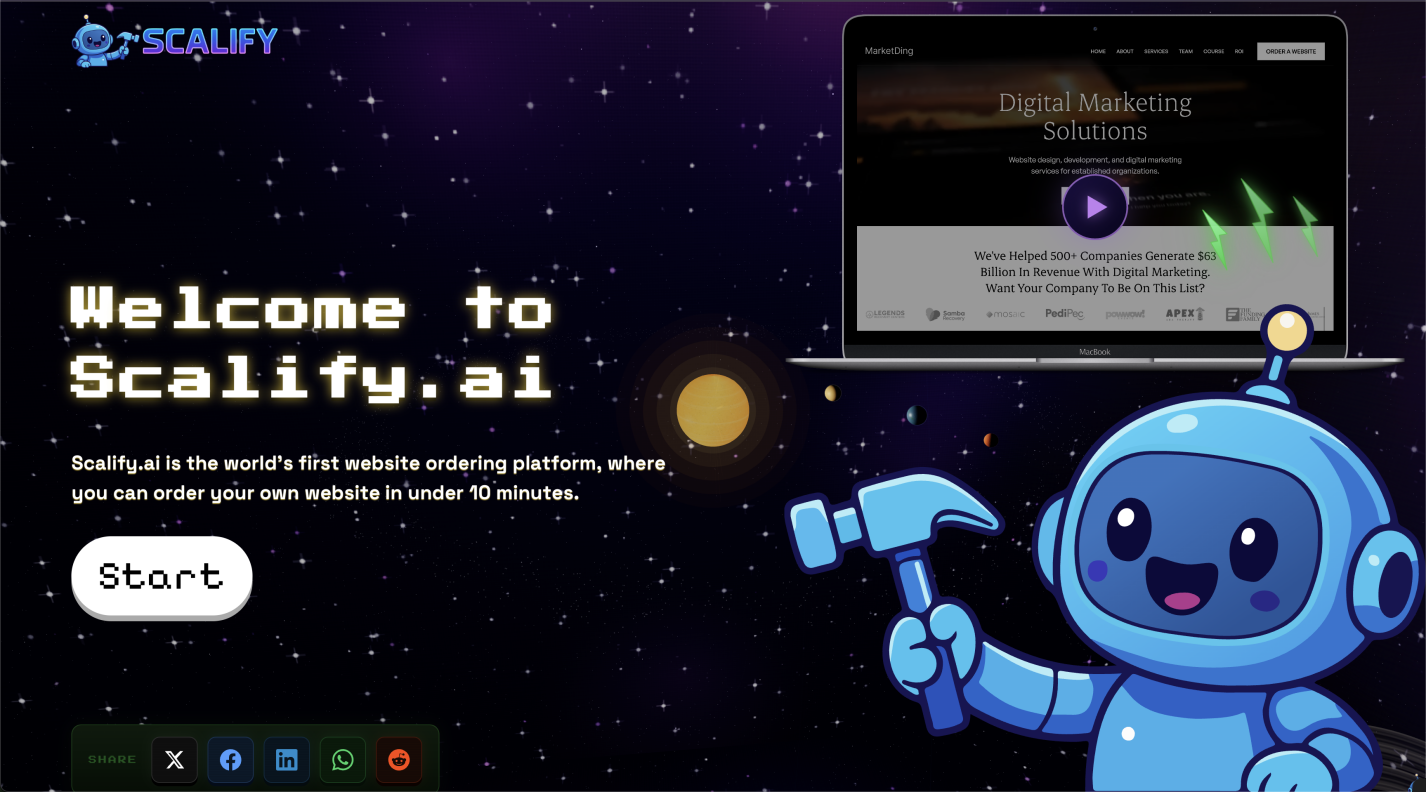Click the MarketDing brand name
The image size is (1426, 792).
888,51
